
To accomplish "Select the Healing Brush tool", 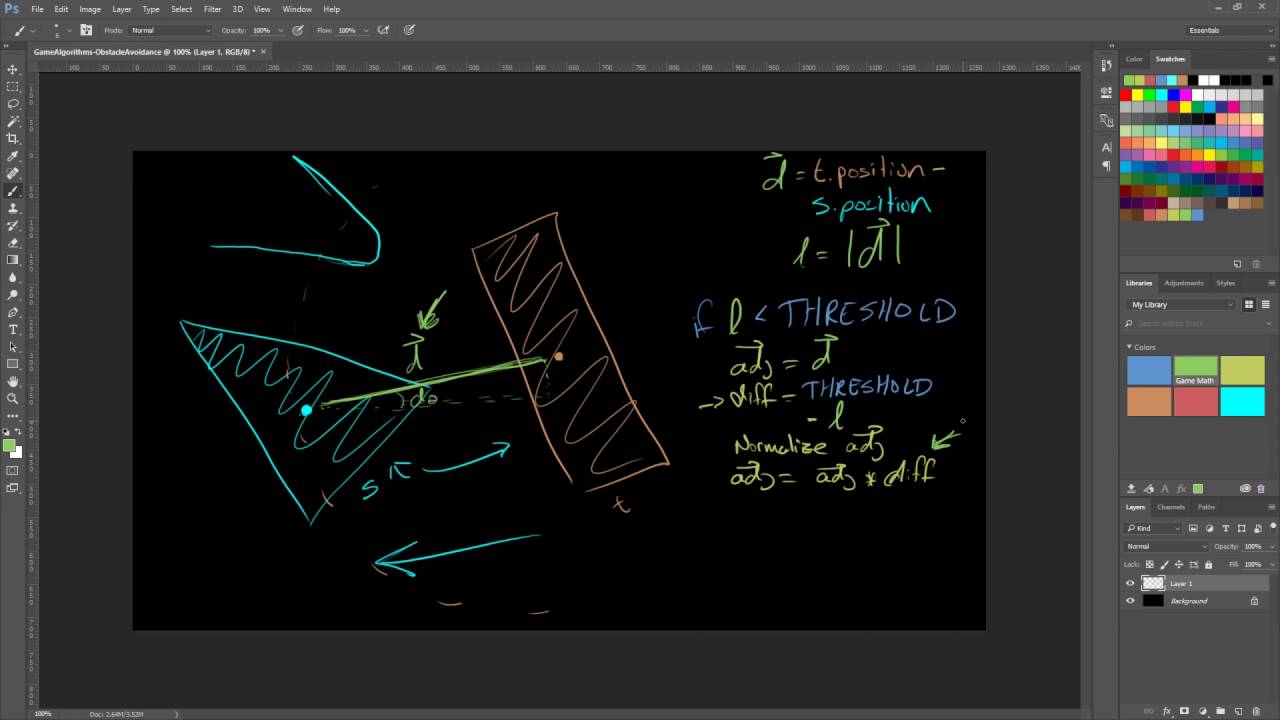I will pos(13,173).
